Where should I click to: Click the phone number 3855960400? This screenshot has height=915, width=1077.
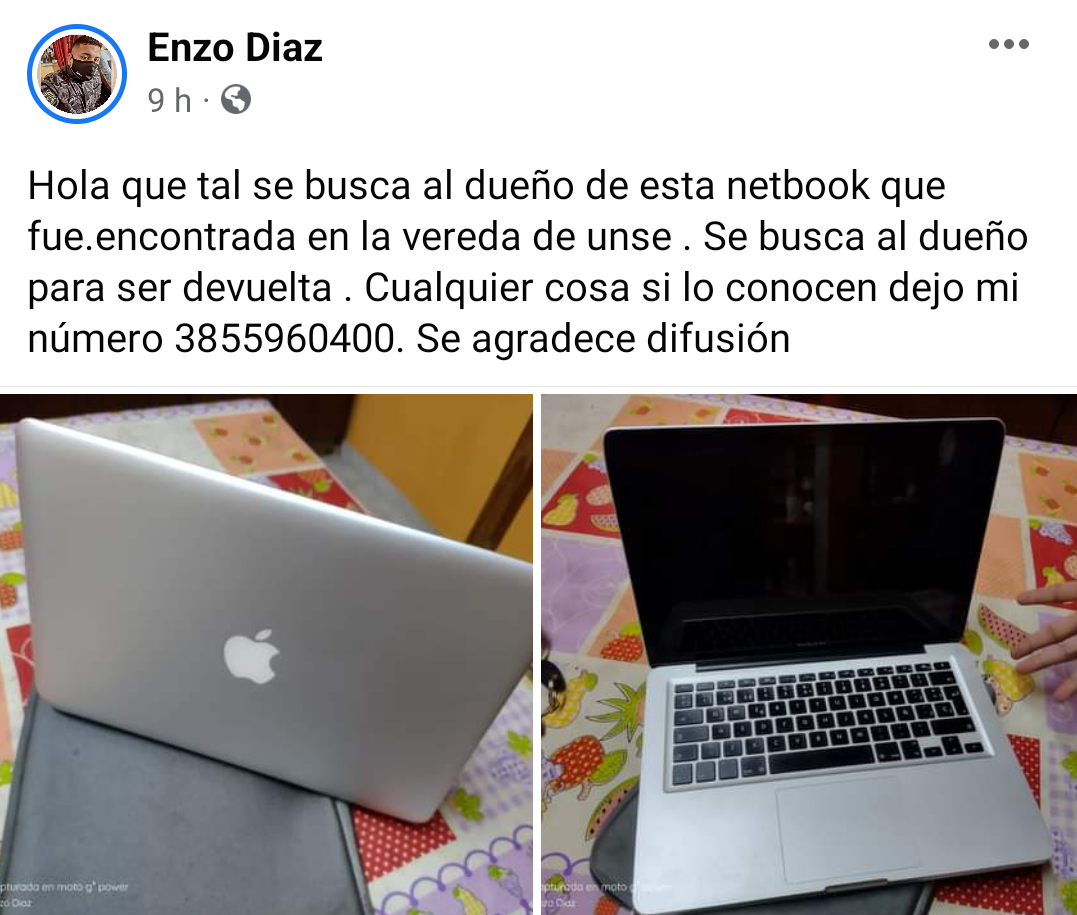tap(285, 339)
